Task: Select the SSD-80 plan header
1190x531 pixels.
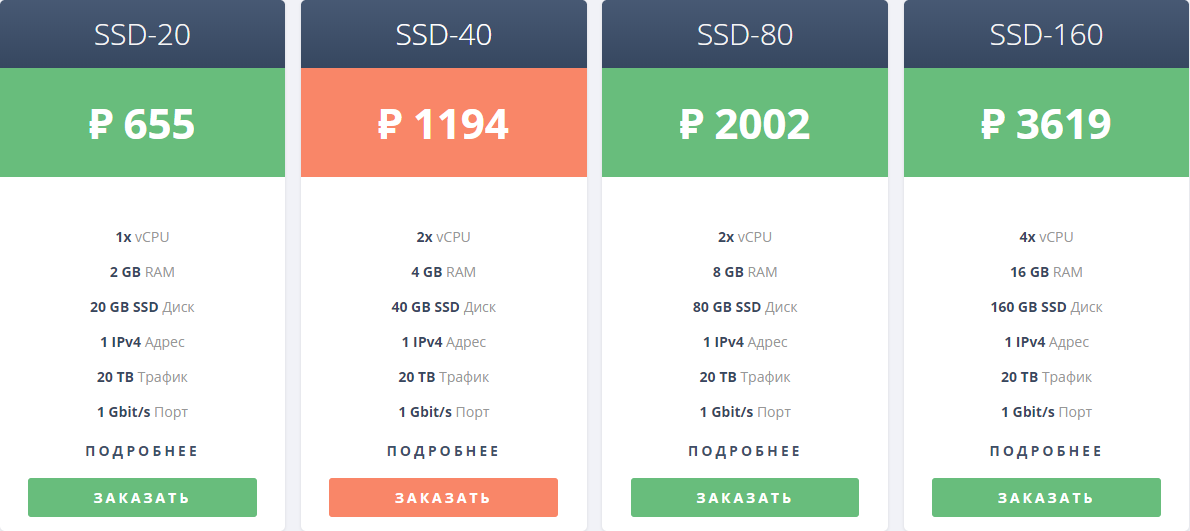Action: click(x=745, y=34)
